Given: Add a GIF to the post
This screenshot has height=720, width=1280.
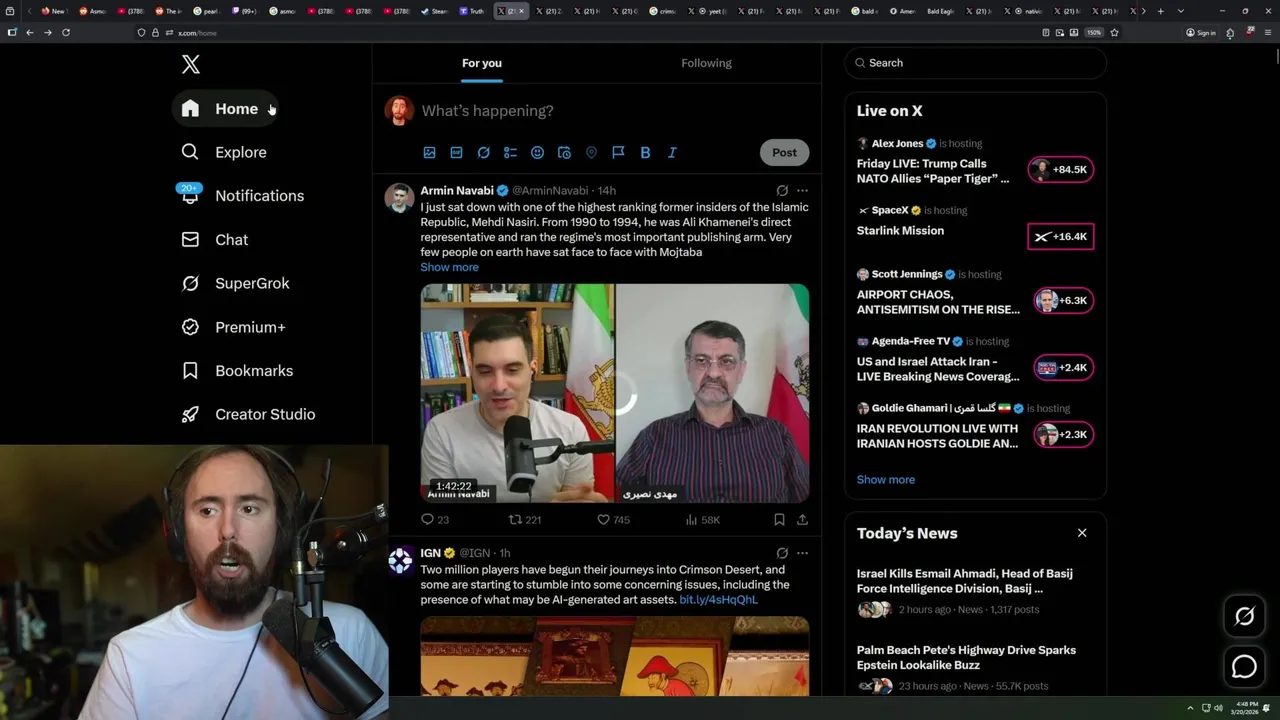Looking at the screenshot, I should point(456,153).
